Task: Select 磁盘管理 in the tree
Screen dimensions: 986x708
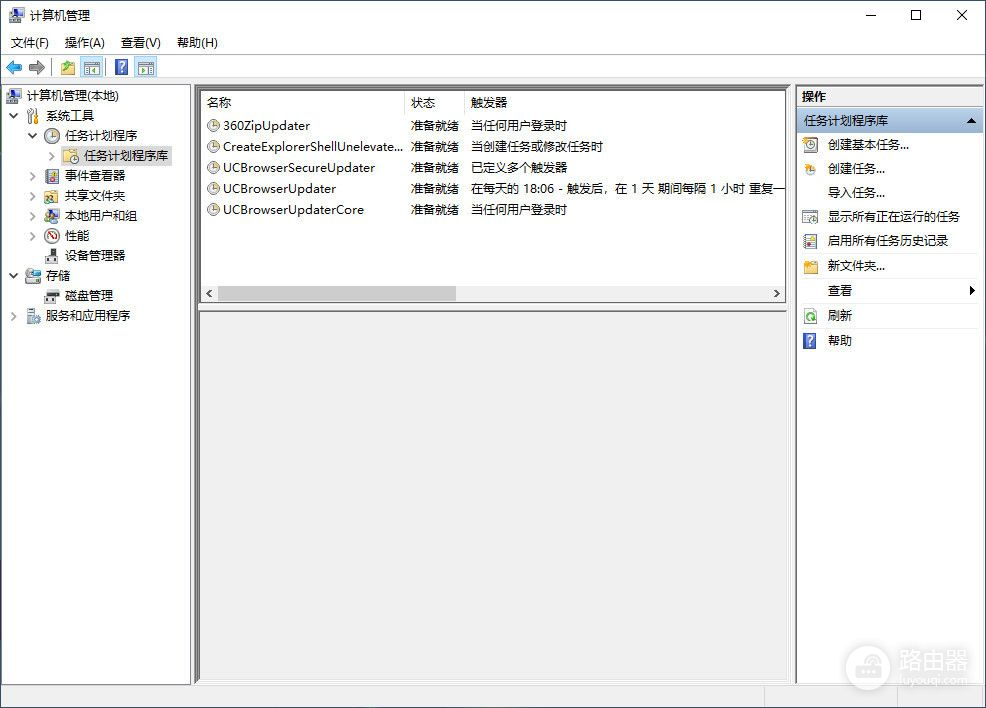Action: [x=88, y=296]
